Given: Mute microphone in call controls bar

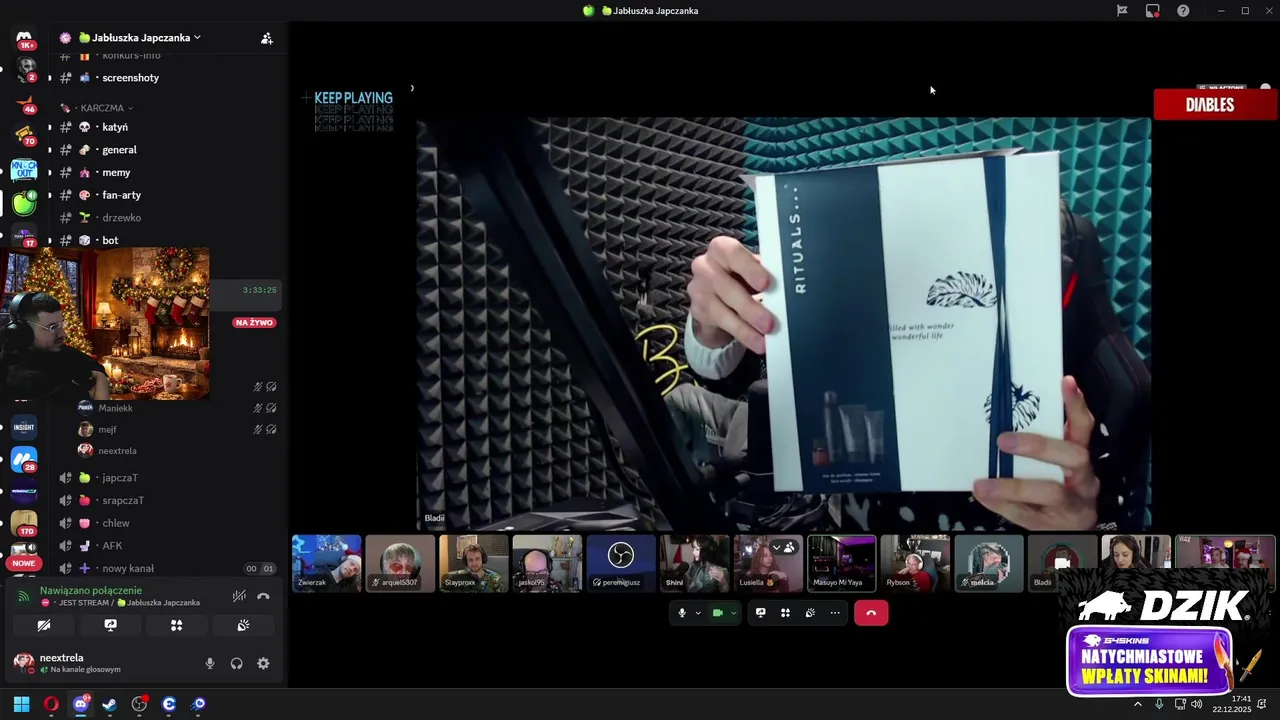Looking at the screenshot, I should [682, 613].
